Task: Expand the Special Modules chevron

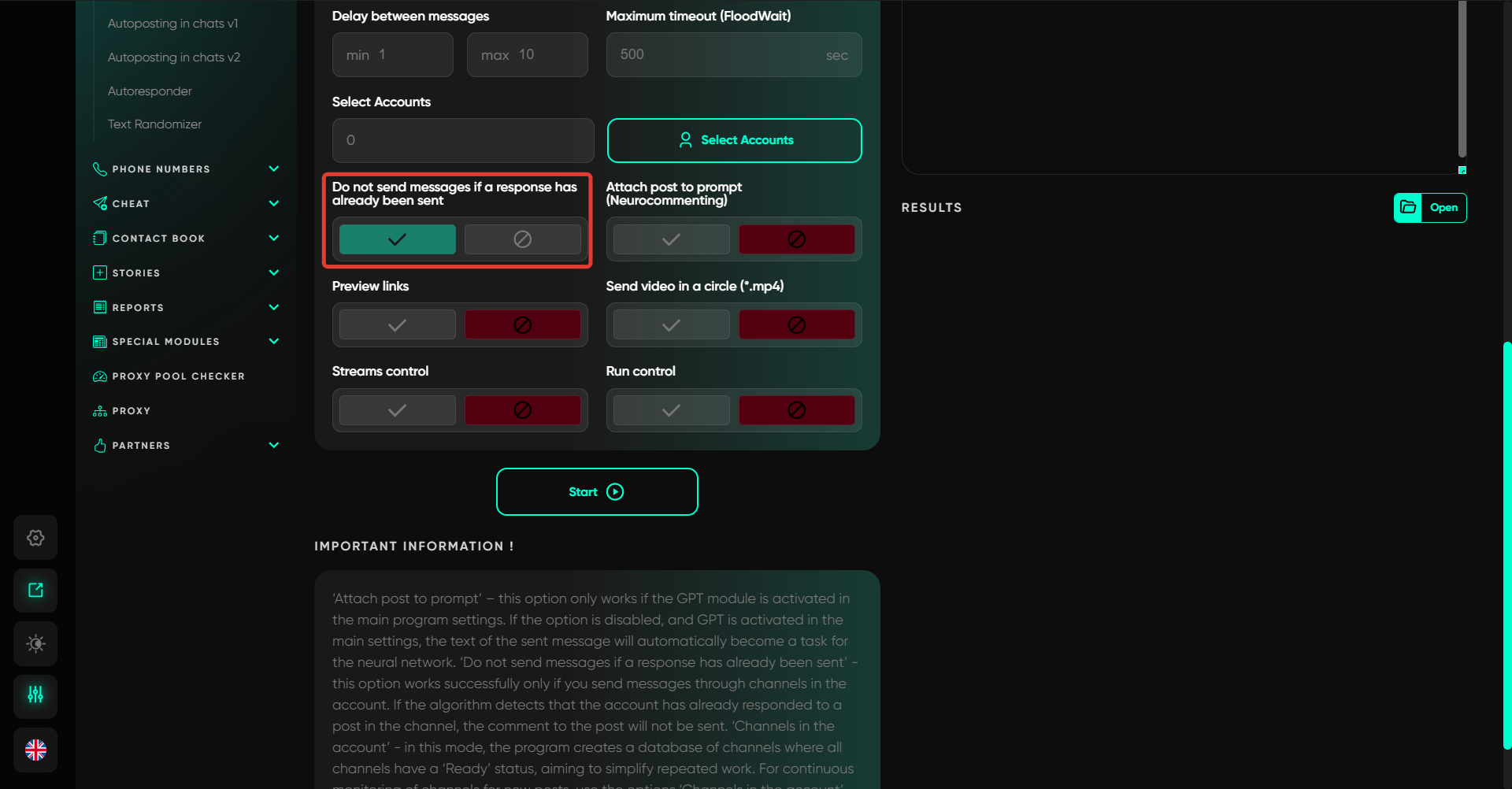Action: point(274,342)
